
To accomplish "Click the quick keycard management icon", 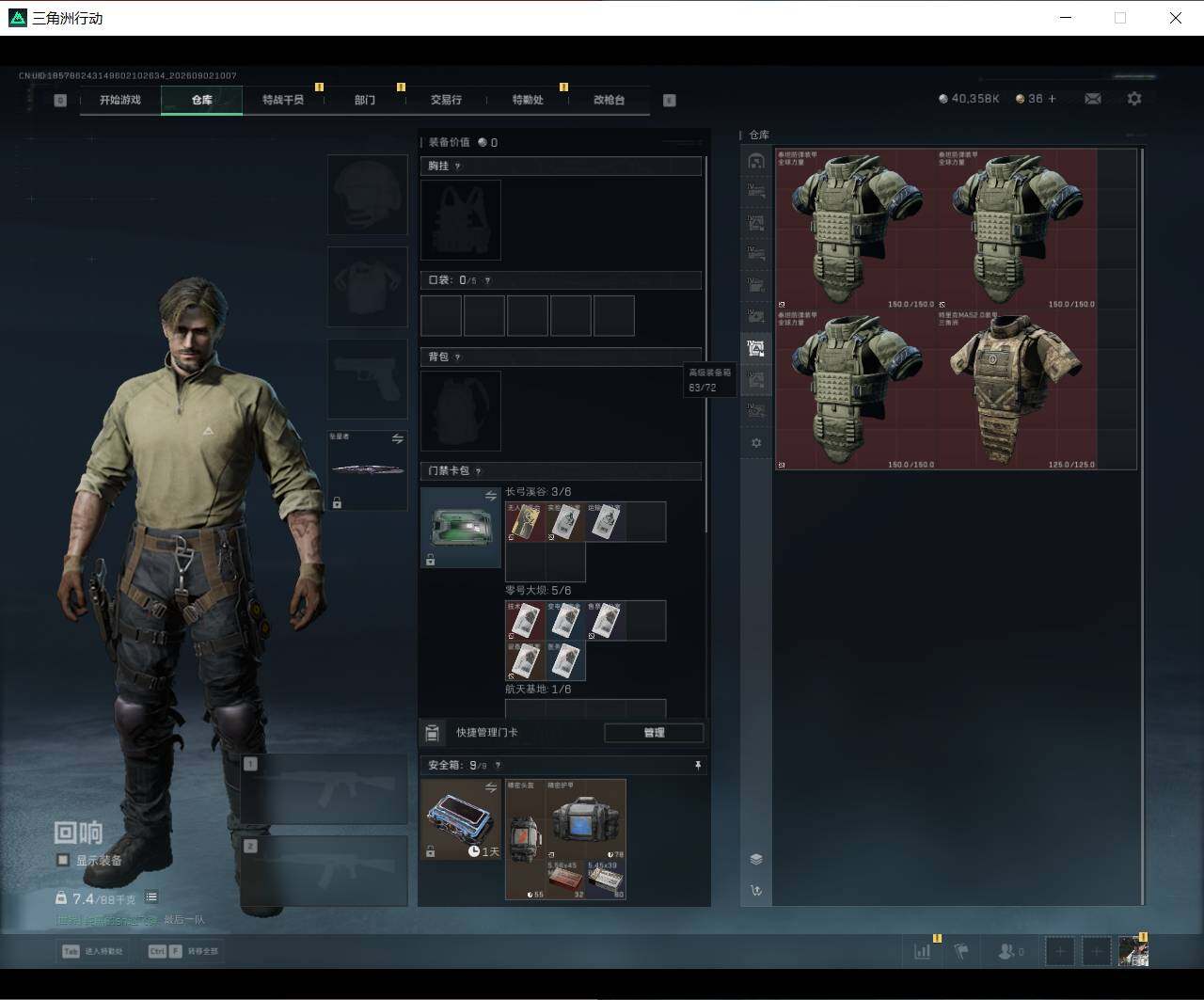I will (x=433, y=733).
